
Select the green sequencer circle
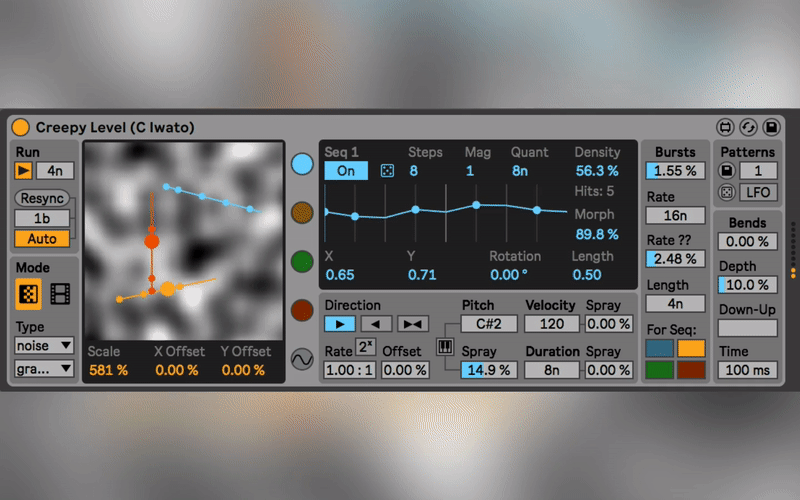click(x=302, y=261)
